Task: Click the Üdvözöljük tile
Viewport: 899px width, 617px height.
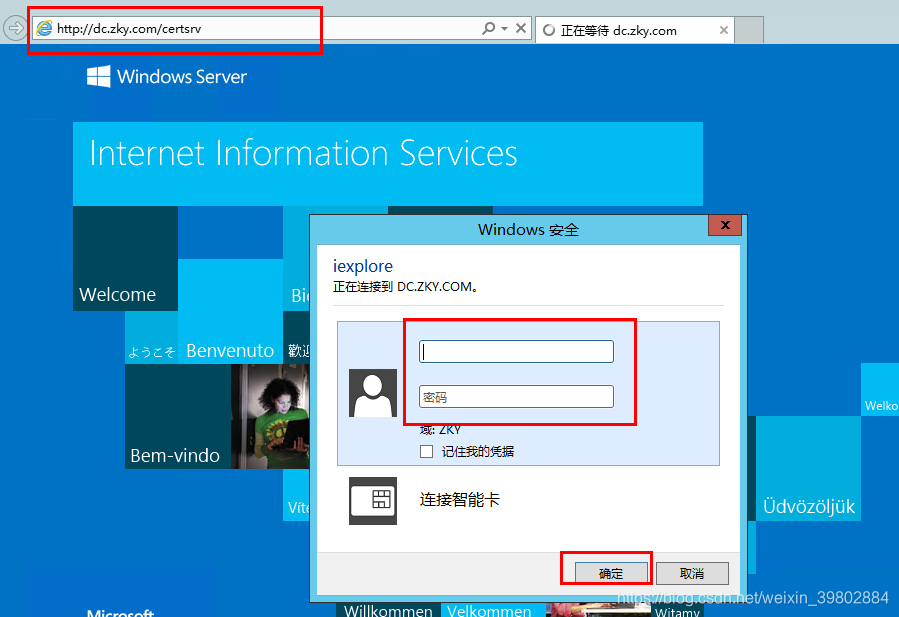Action: pos(808,468)
